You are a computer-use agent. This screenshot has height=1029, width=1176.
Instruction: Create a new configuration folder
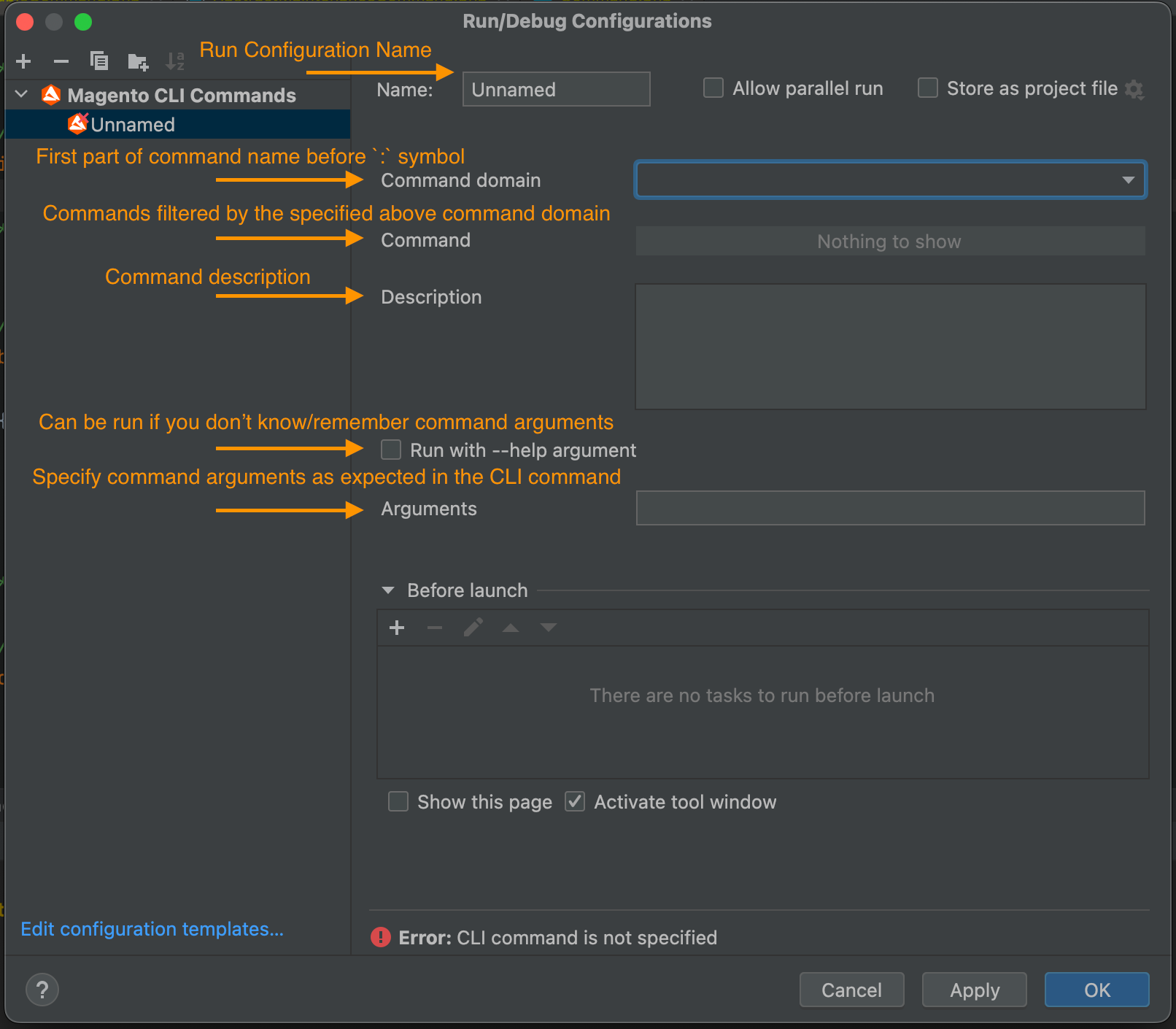tap(138, 62)
